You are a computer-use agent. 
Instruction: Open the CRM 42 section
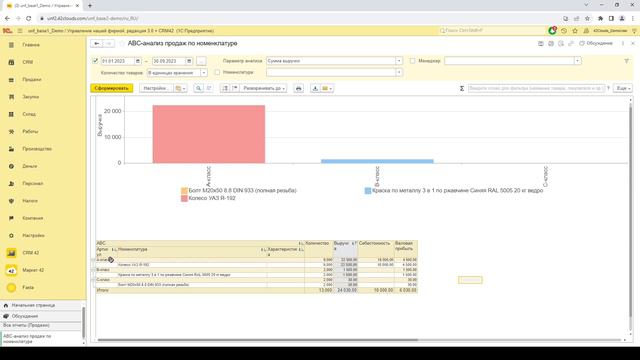[31, 253]
